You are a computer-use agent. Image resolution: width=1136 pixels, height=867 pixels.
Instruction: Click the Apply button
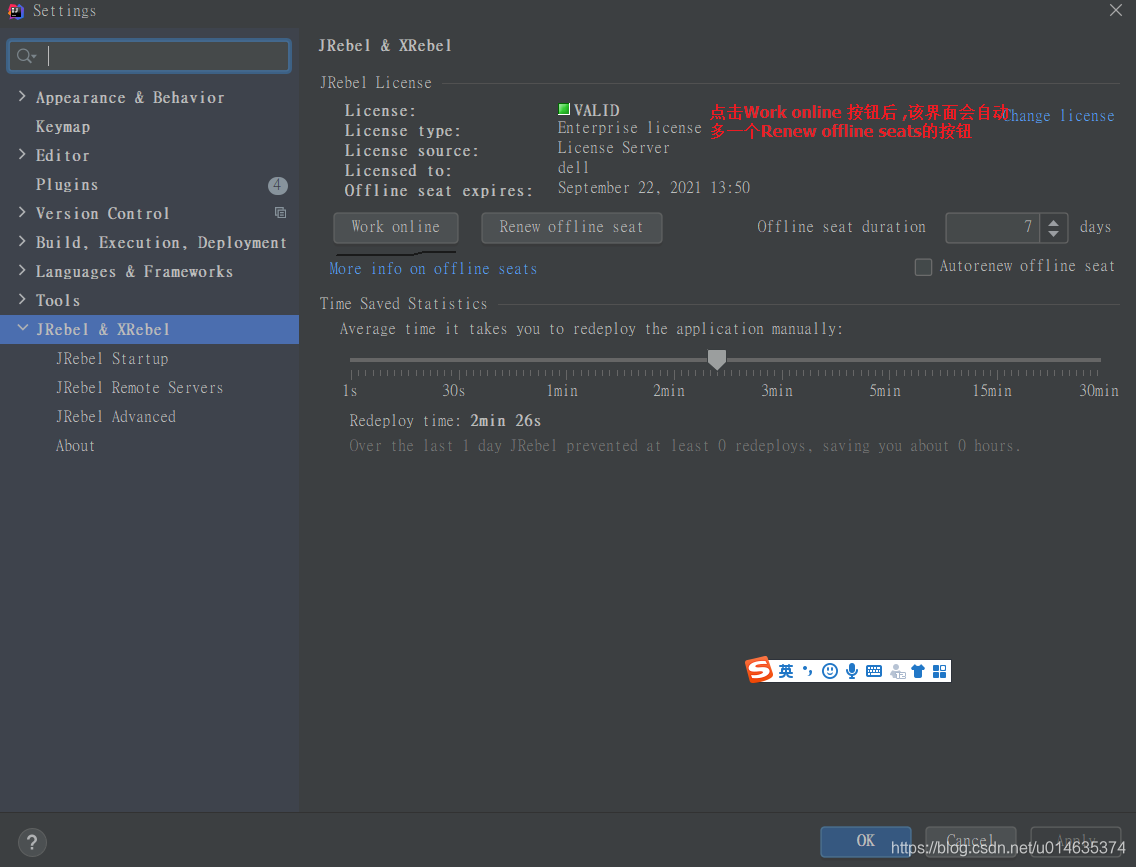(x=1076, y=841)
